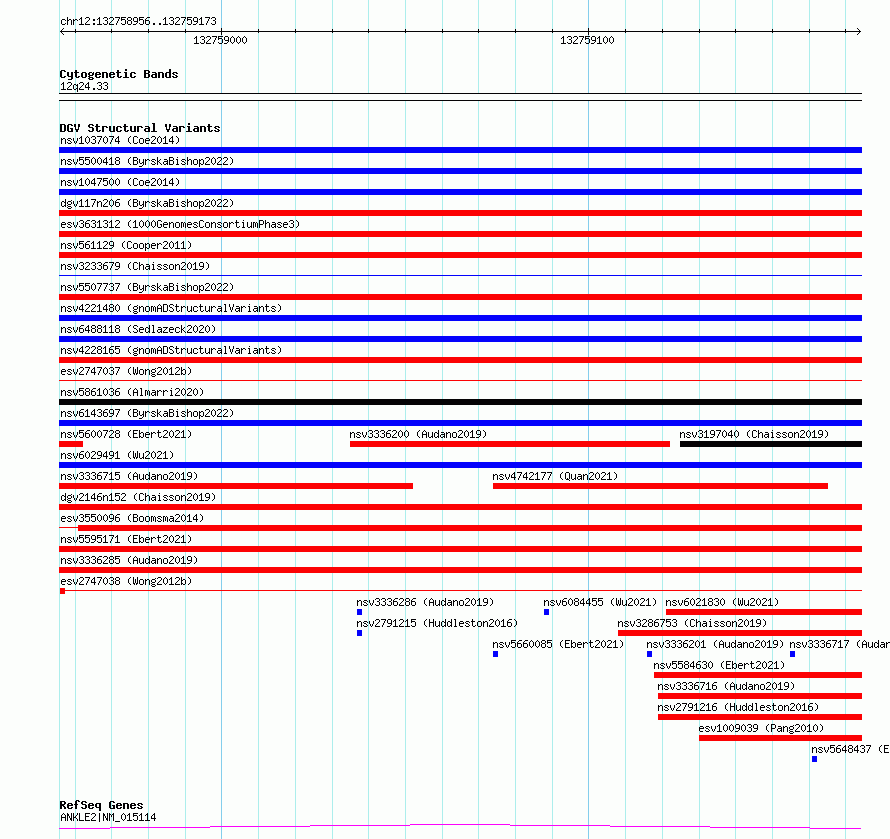Open nsv1047500 (Coe2014) variant
The height and width of the screenshot is (839, 890).
[460, 192]
